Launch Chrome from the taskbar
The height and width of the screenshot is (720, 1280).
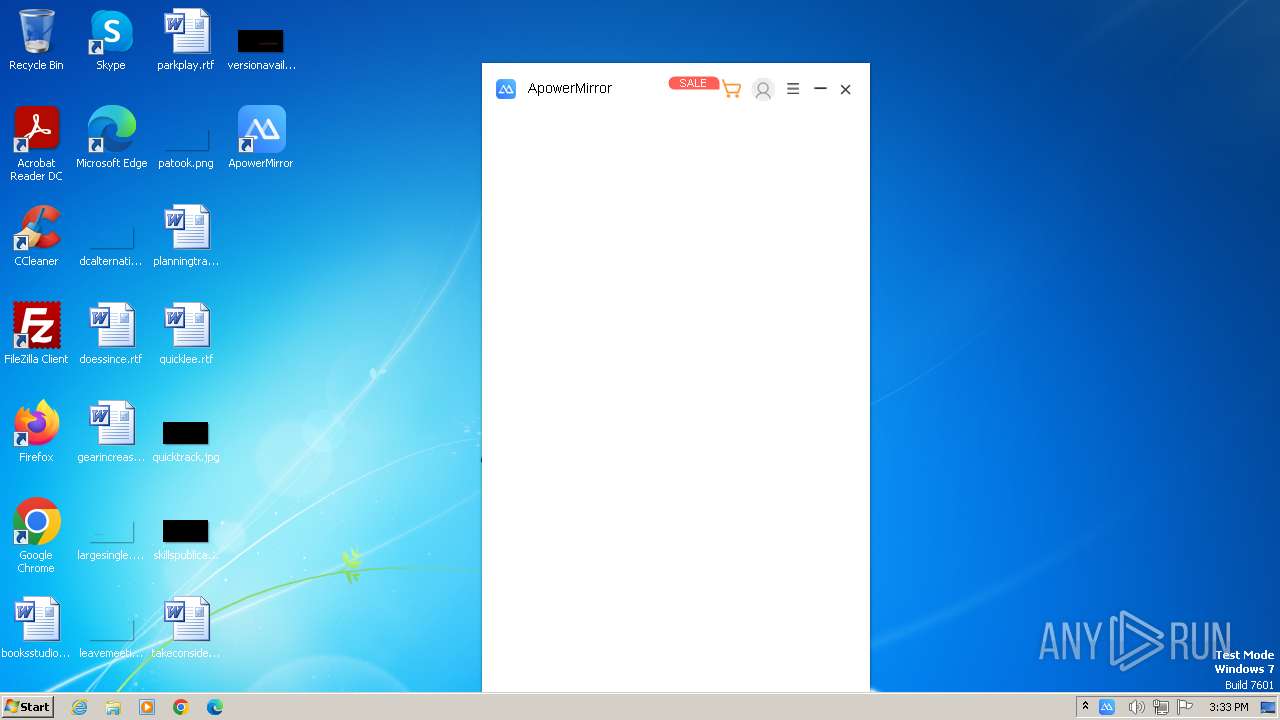(x=181, y=707)
